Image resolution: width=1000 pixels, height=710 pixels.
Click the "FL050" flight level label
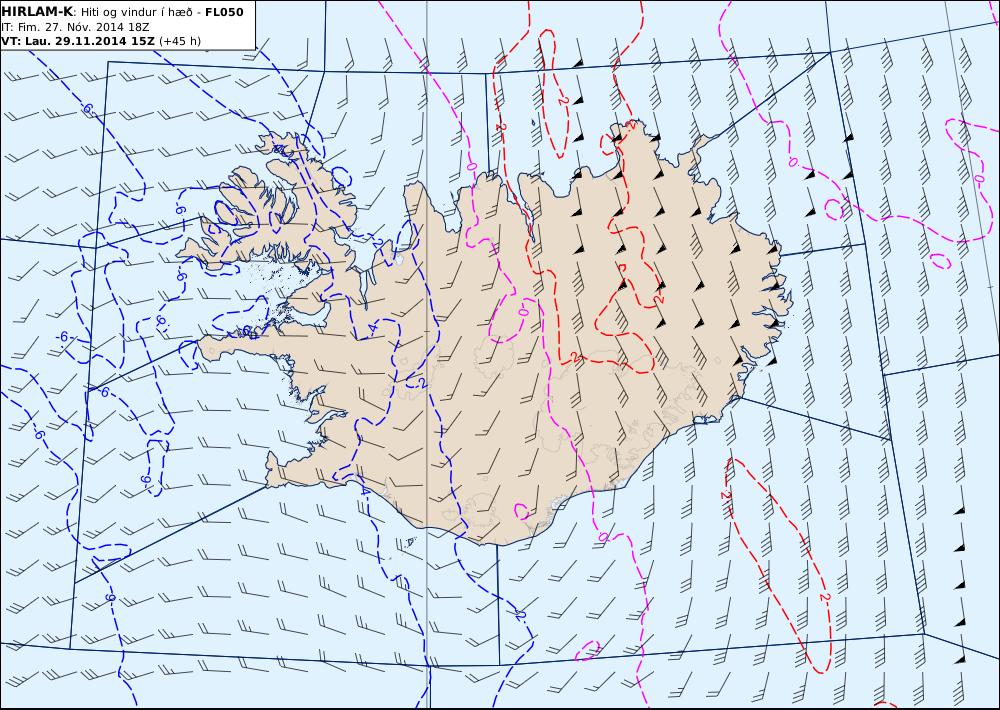tap(224, 12)
